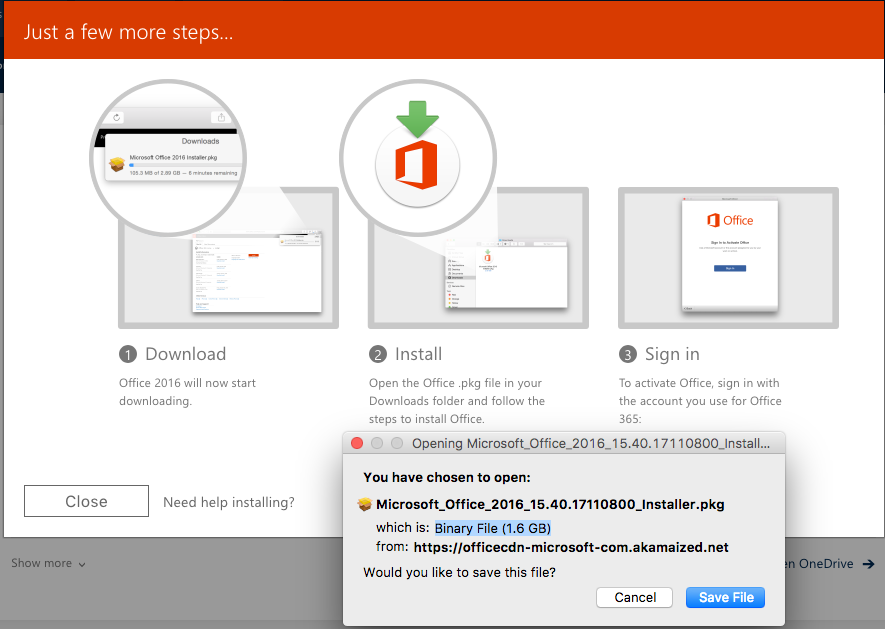Cancel the file download dialog
The width and height of the screenshot is (885, 629).
click(x=635, y=597)
